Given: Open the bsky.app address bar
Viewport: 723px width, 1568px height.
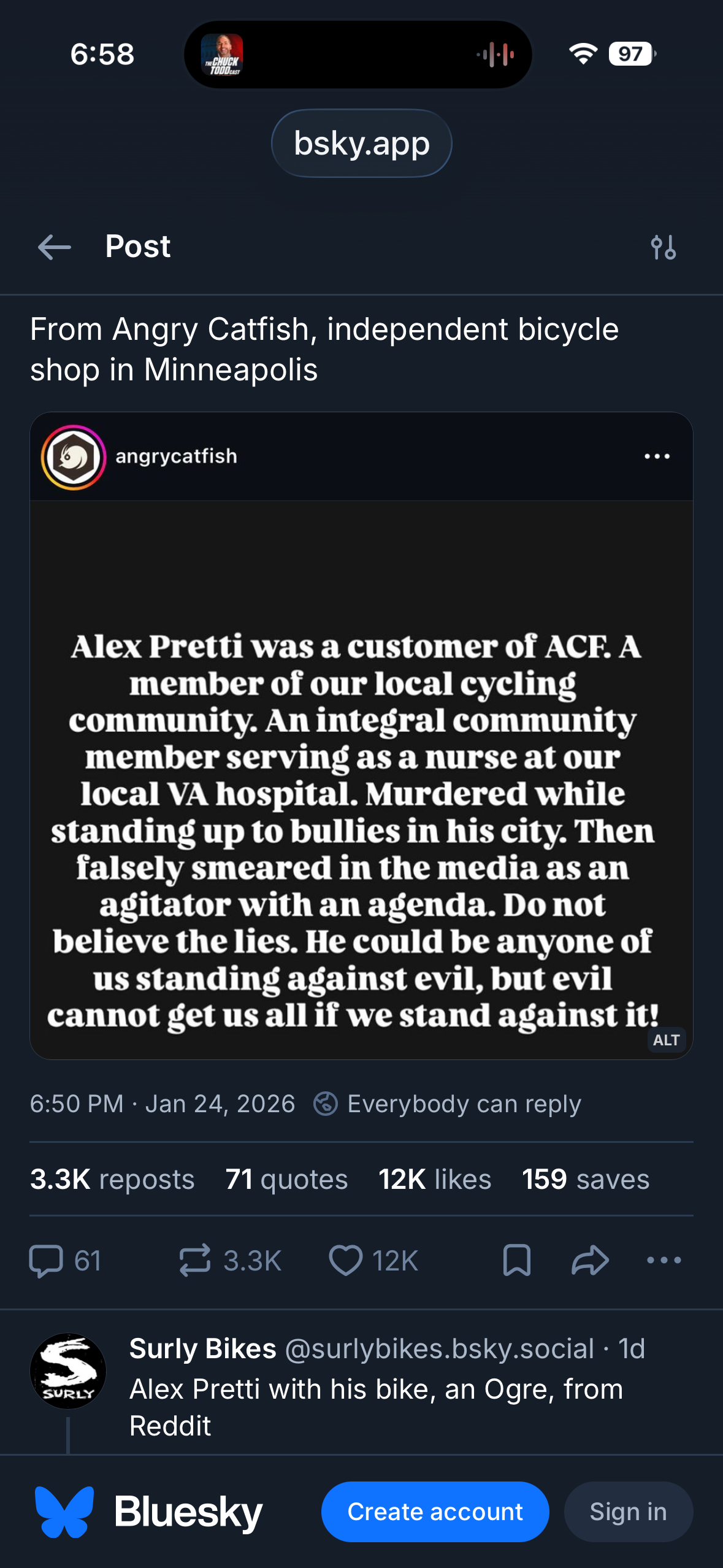Looking at the screenshot, I should coord(362,144).
